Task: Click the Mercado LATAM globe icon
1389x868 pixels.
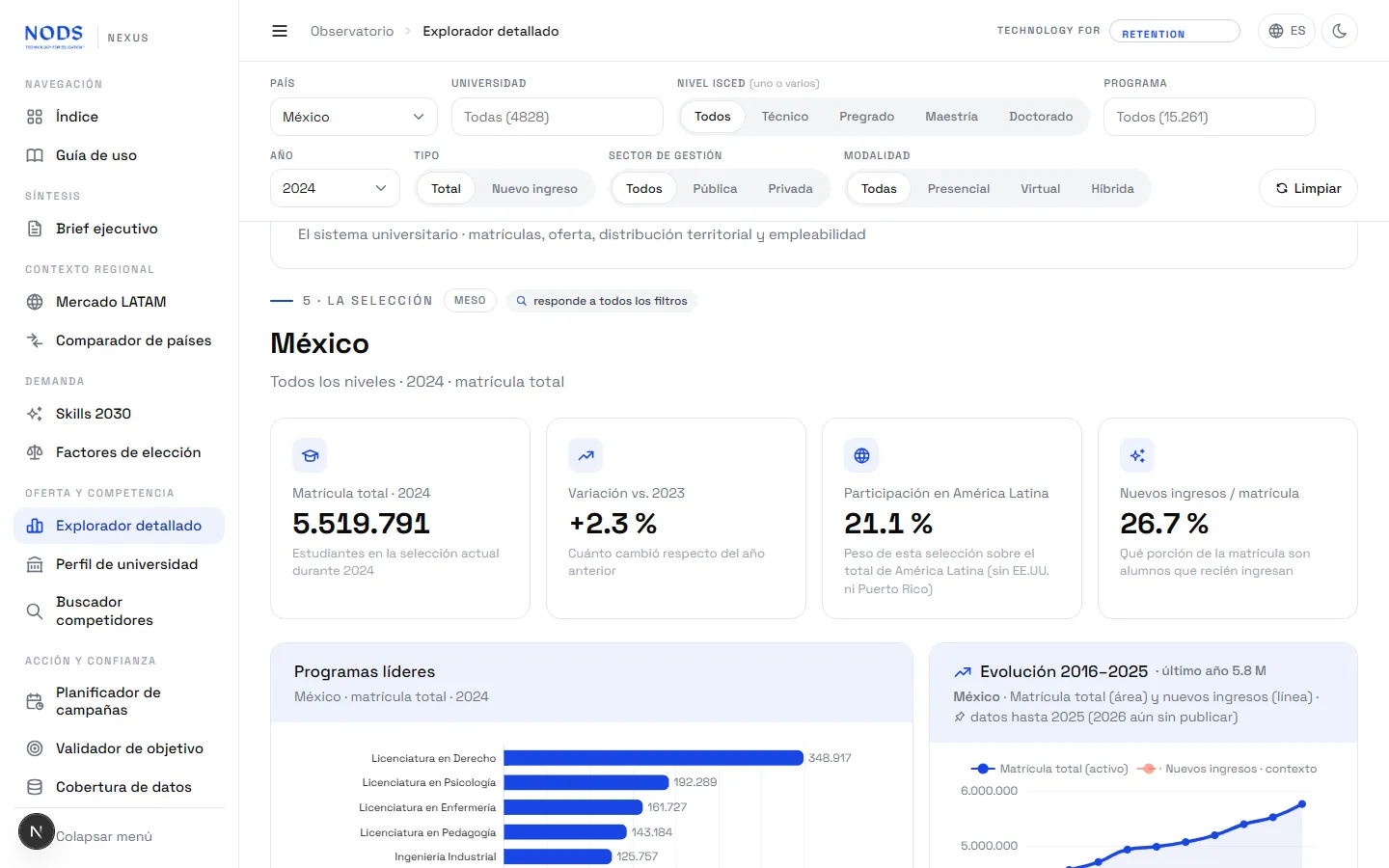Action: click(x=35, y=302)
